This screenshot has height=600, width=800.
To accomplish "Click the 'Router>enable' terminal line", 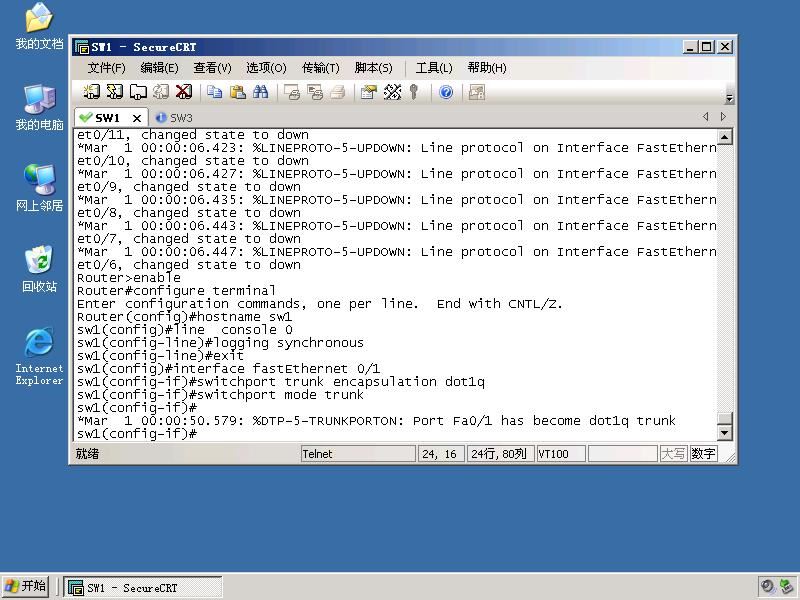I will coord(129,278).
